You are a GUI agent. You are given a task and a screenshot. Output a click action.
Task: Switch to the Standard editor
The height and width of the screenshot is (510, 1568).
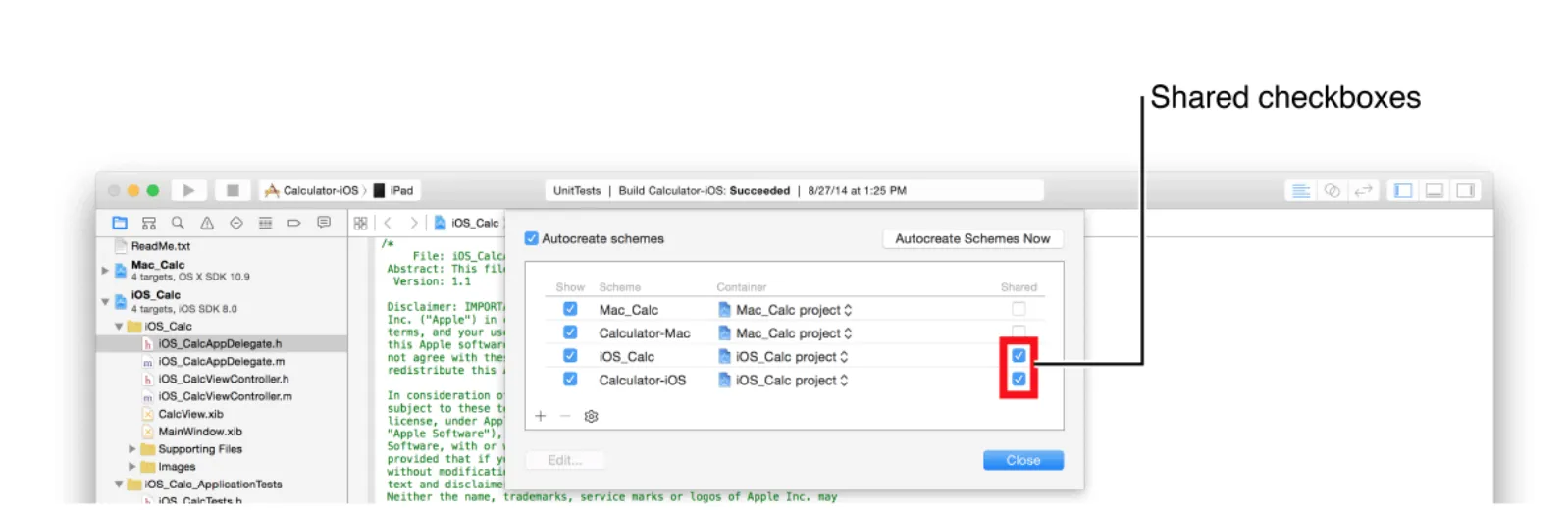pyautogui.click(x=1301, y=190)
